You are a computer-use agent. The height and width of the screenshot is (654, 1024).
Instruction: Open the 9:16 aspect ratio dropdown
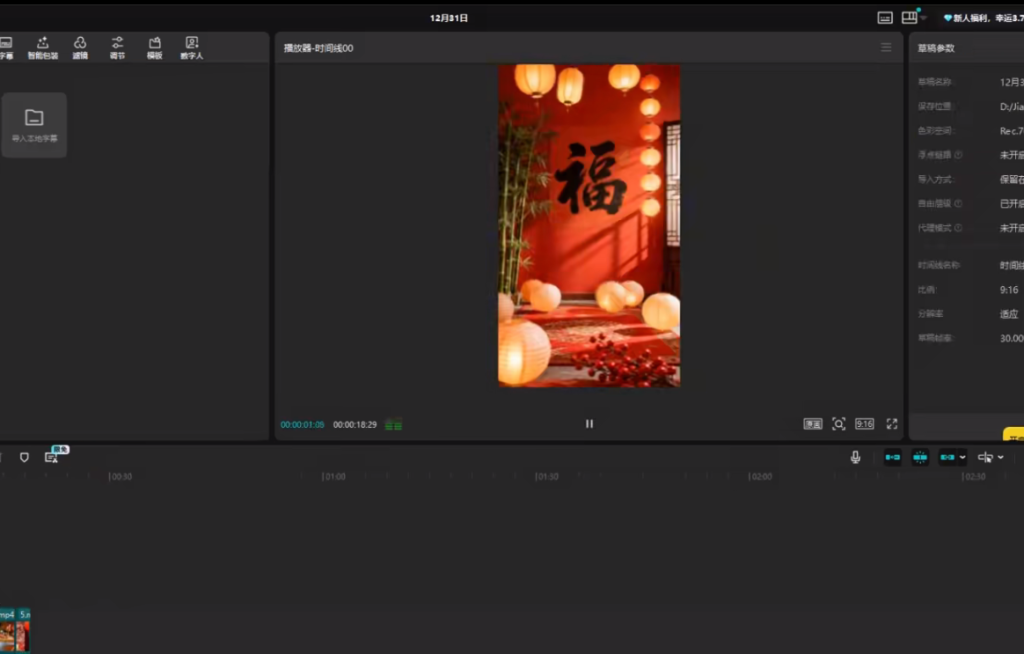point(864,423)
